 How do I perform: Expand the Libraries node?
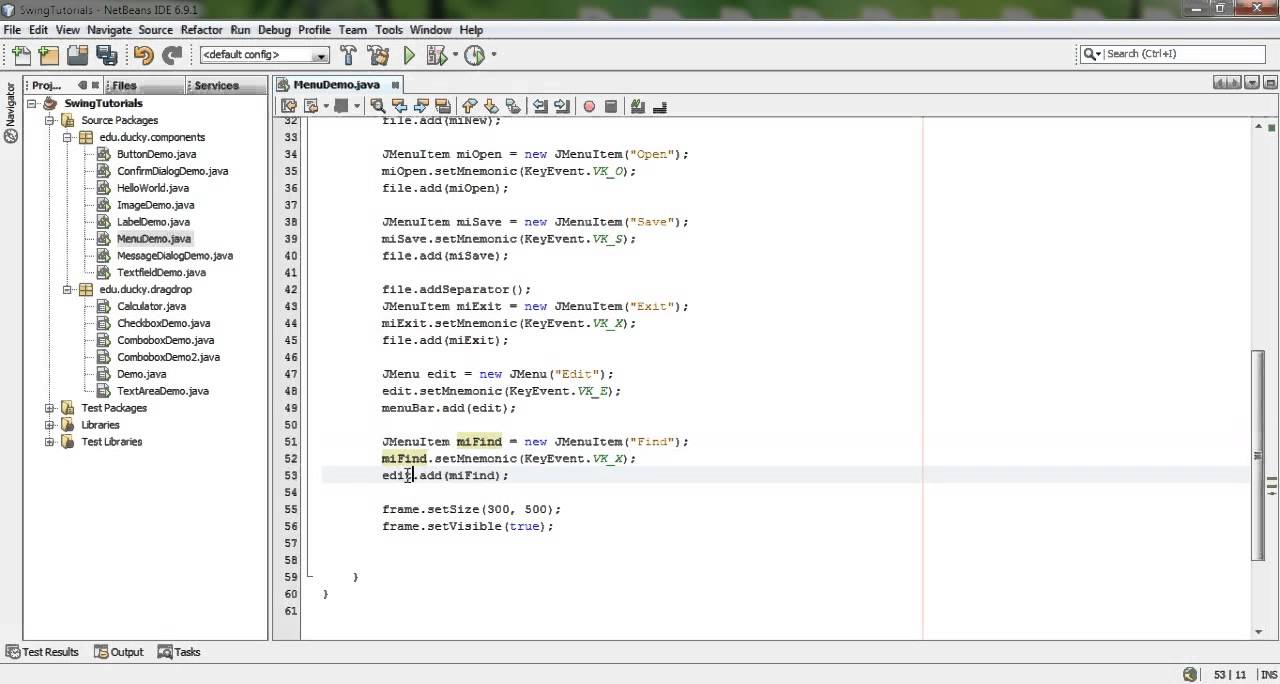point(50,425)
